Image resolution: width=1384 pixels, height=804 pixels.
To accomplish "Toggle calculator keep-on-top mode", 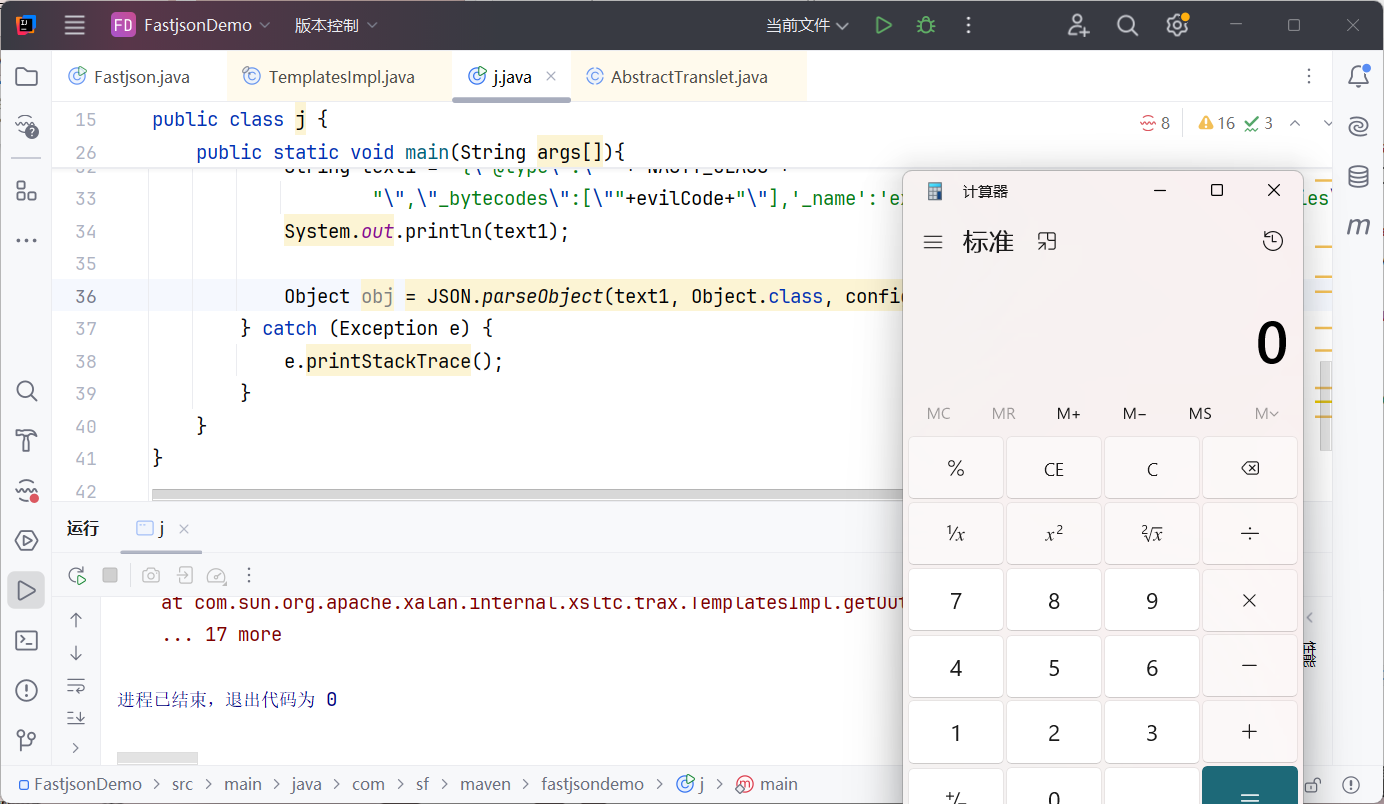I will (1047, 241).
